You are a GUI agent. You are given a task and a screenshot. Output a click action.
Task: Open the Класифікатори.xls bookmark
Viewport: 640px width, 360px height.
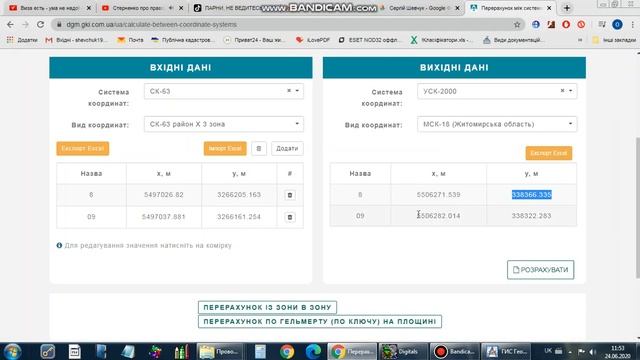pos(441,40)
